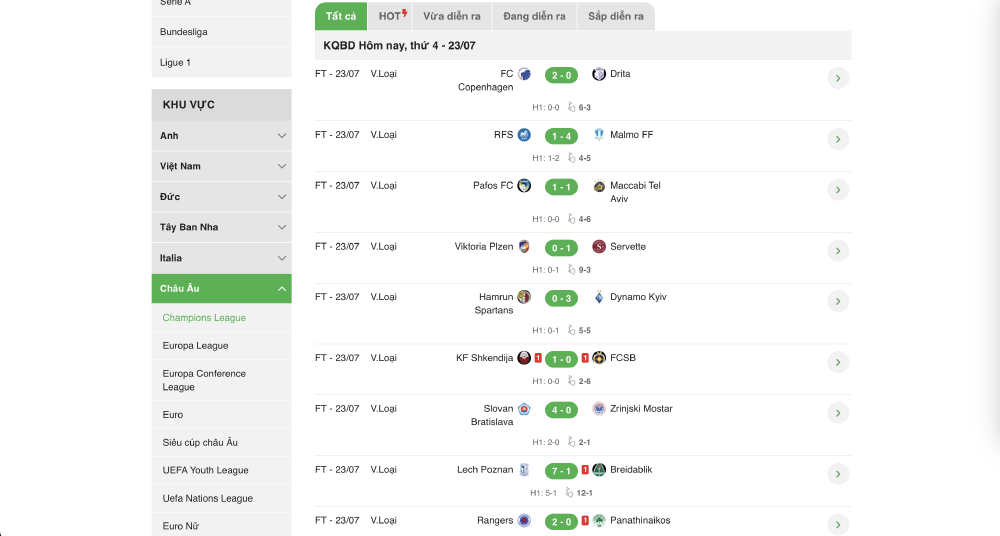Expand the Việt Nam region section
Screen dimensions: 1000x536
click(x=282, y=166)
